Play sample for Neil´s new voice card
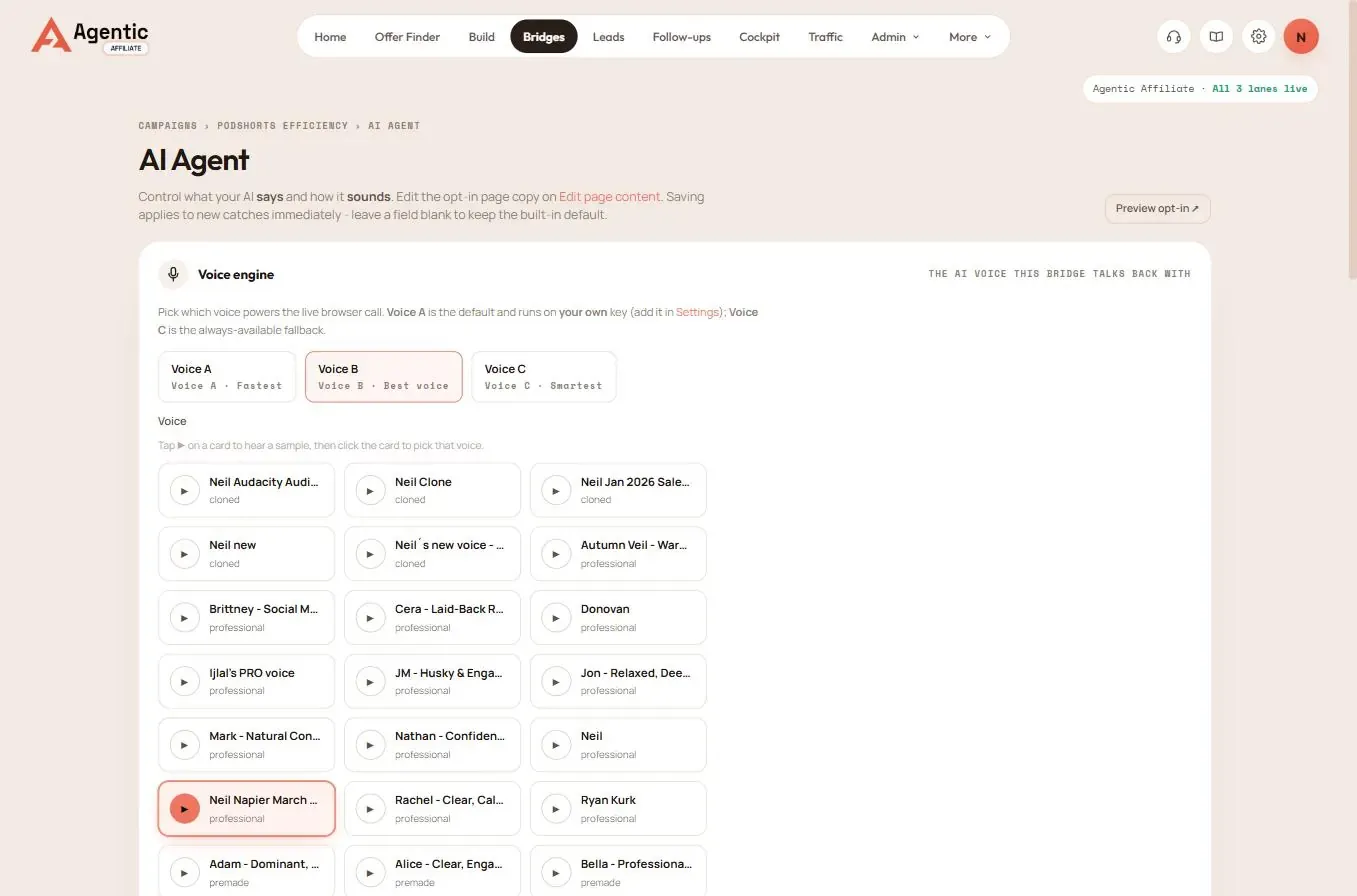Viewport: 1357px width, 896px height. pos(370,554)
